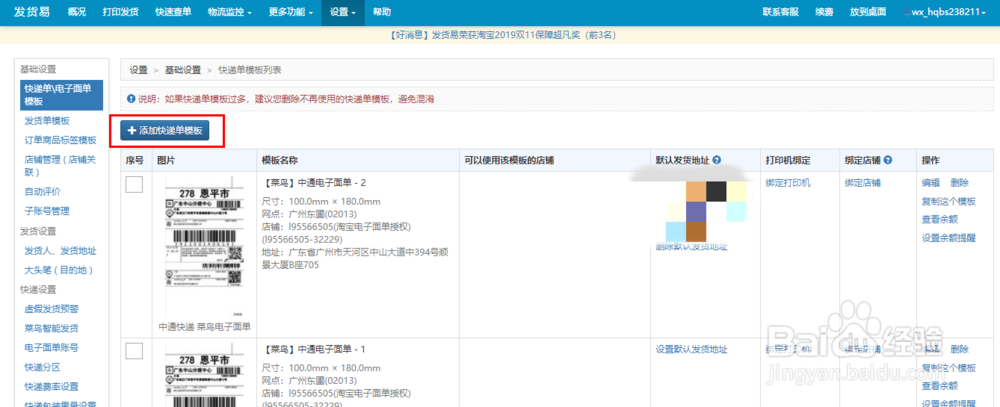The image size is (1000, 407).
Task: Click the 添加快递单模板 button
Action: pyautogui.click(x=165, y=130)
